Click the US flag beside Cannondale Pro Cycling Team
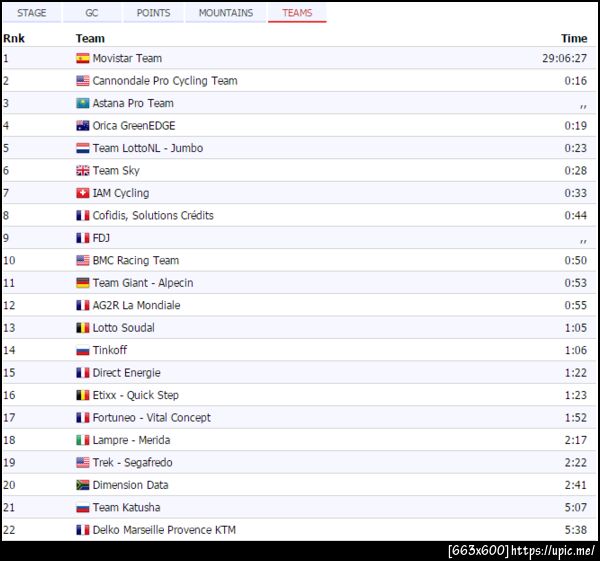Screen dimensions: 600x561 tap(83, 81)
